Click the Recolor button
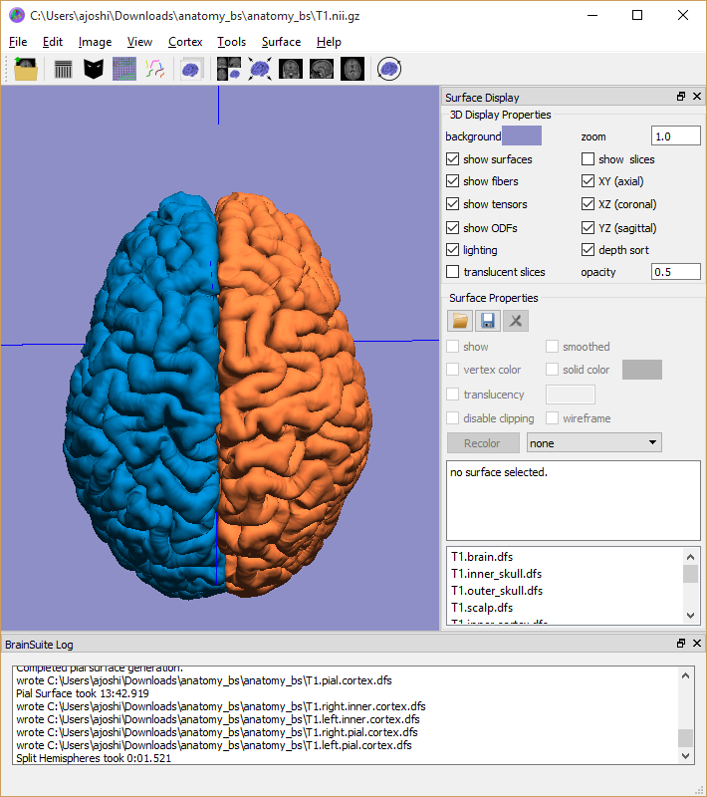The height and width of the screenshot is (797, 707). point(482,443)
